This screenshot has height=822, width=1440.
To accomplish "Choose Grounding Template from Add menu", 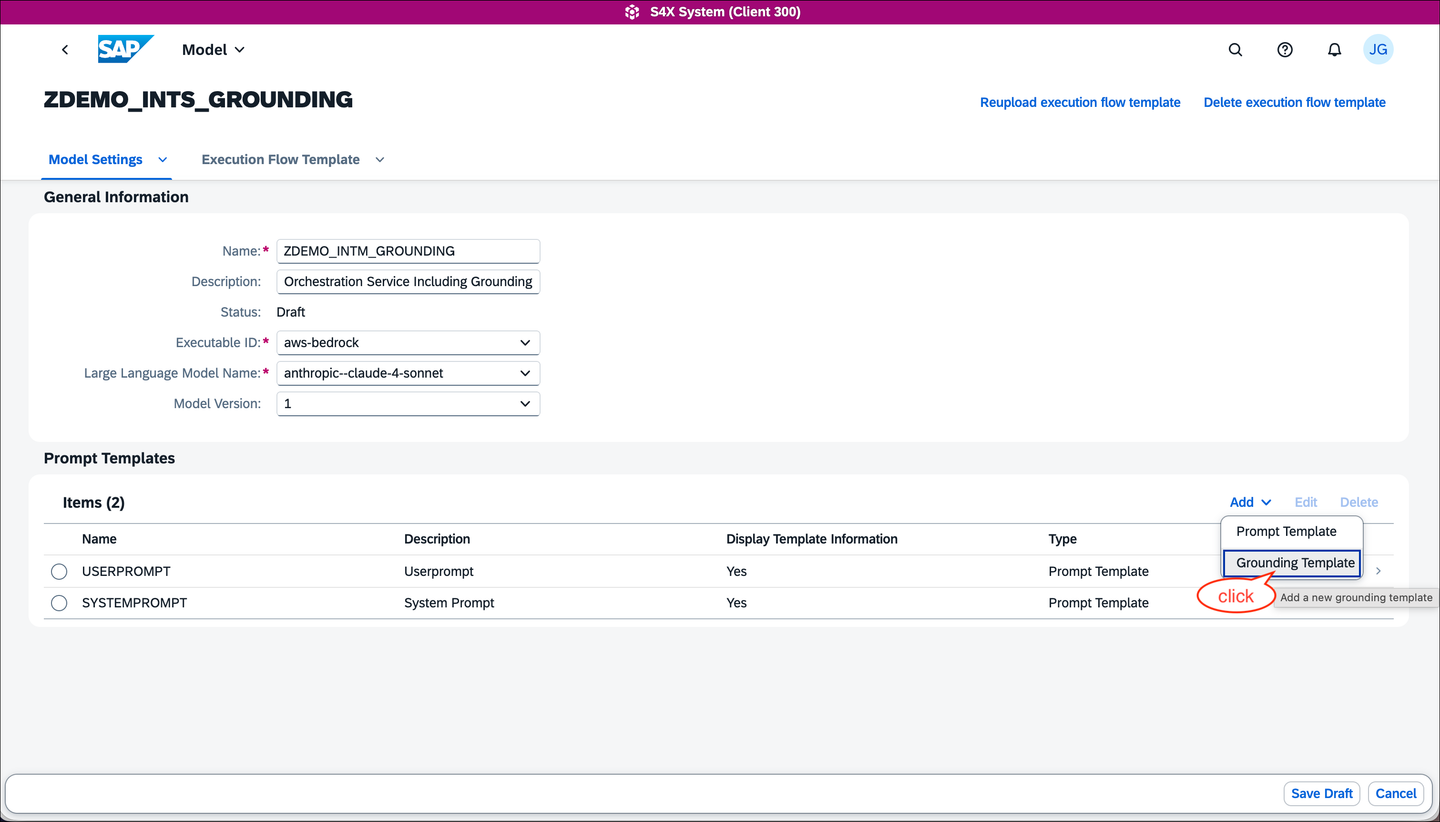I will tap(1292, 563).
